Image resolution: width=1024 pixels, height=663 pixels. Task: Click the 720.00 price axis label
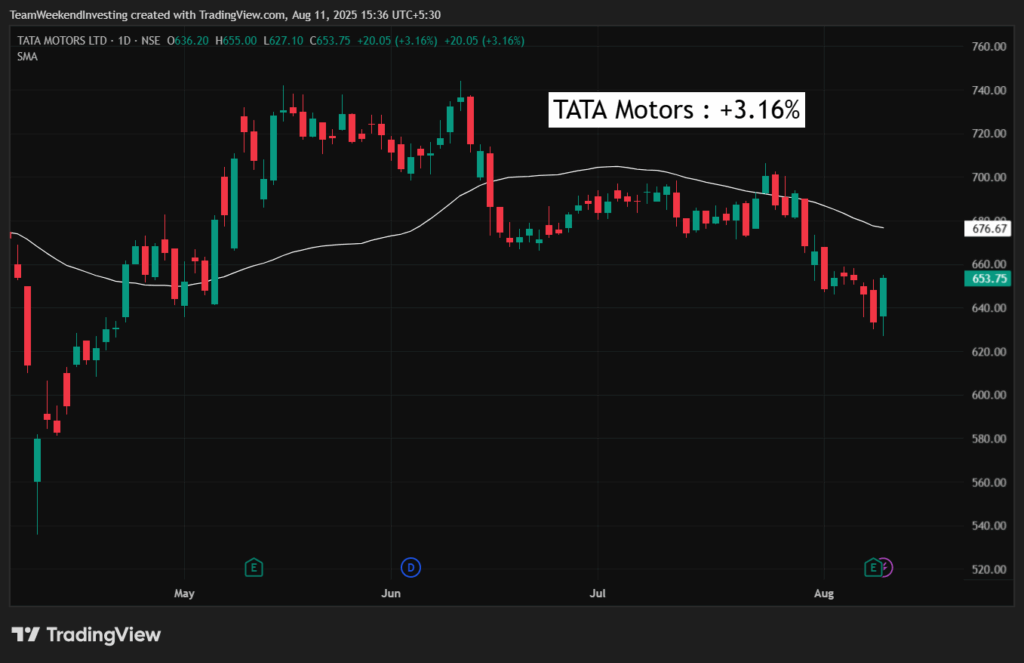pos(989,133)
